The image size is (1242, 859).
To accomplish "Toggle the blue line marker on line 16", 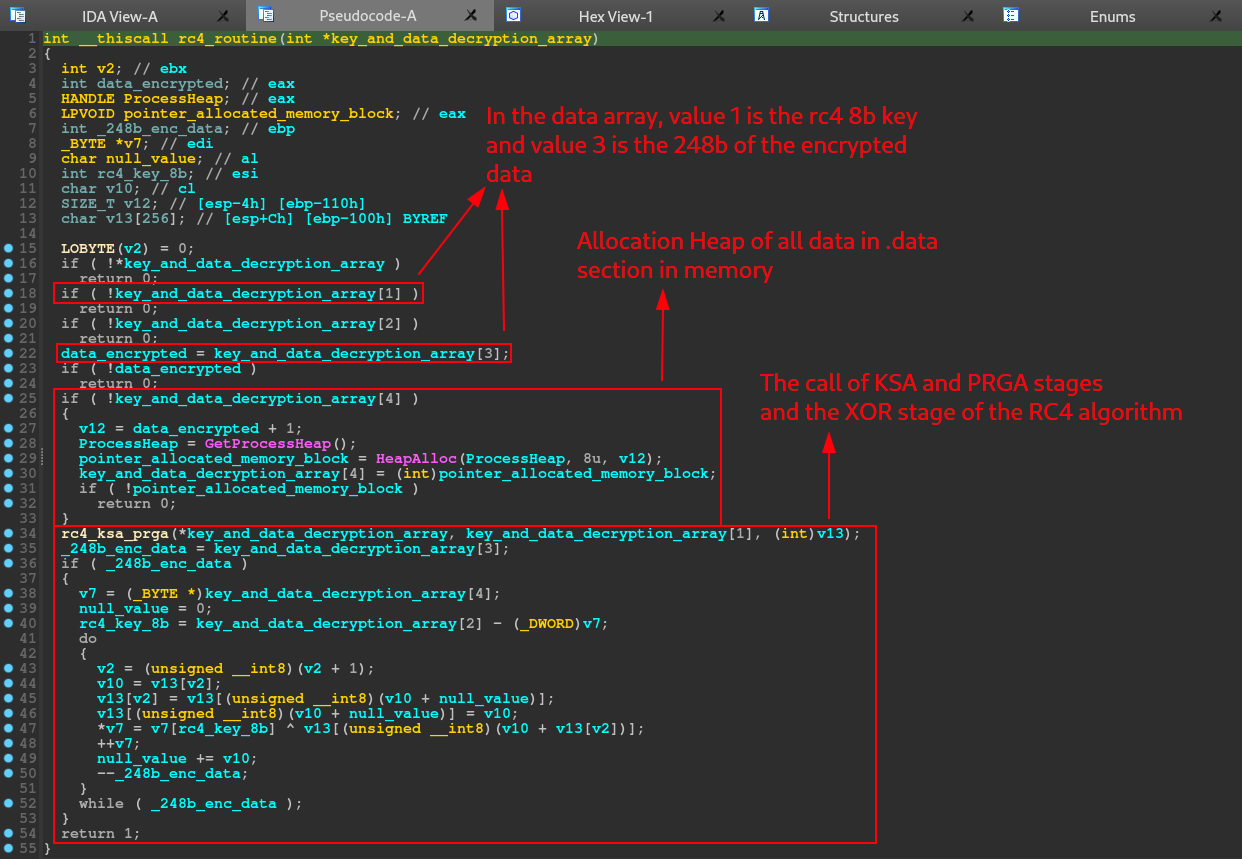I will 9,263.
